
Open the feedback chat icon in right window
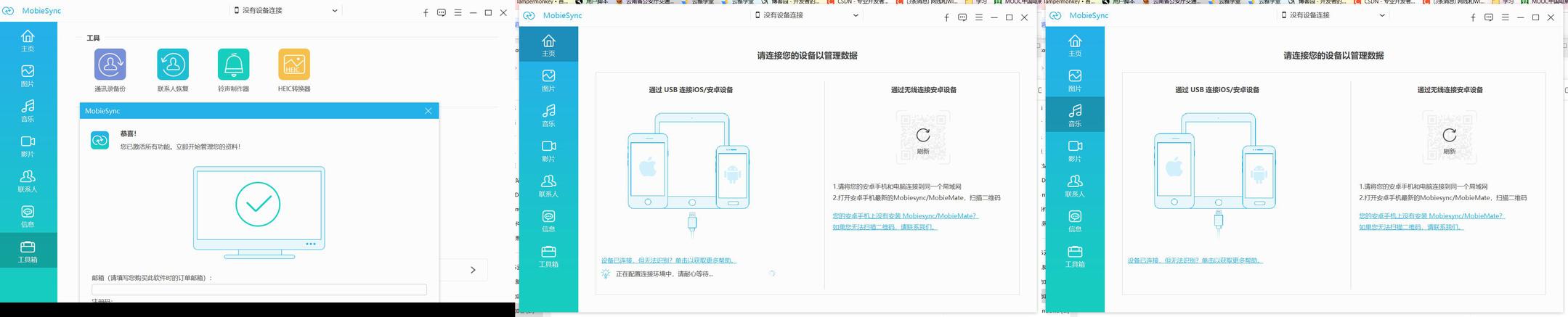tap(1489, 17)
